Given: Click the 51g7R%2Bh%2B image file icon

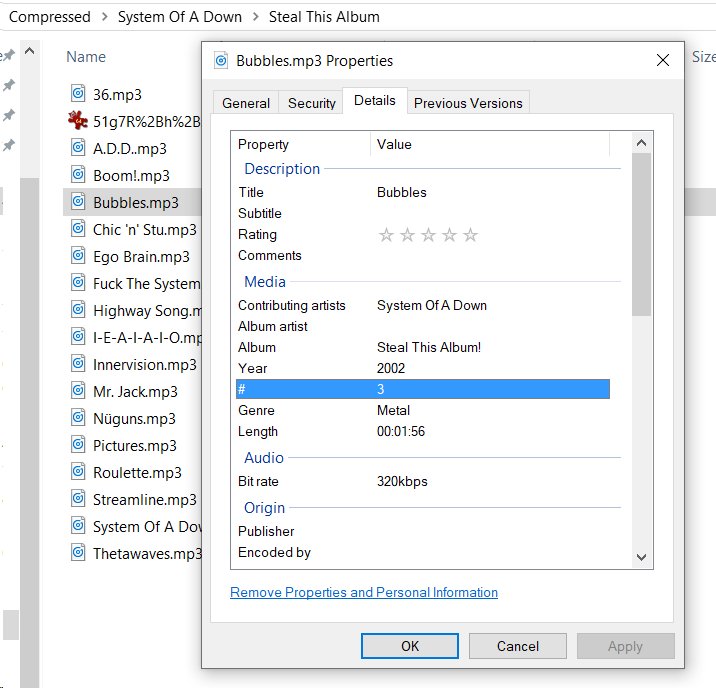Looking at the screenshot, I should point(78,121).
